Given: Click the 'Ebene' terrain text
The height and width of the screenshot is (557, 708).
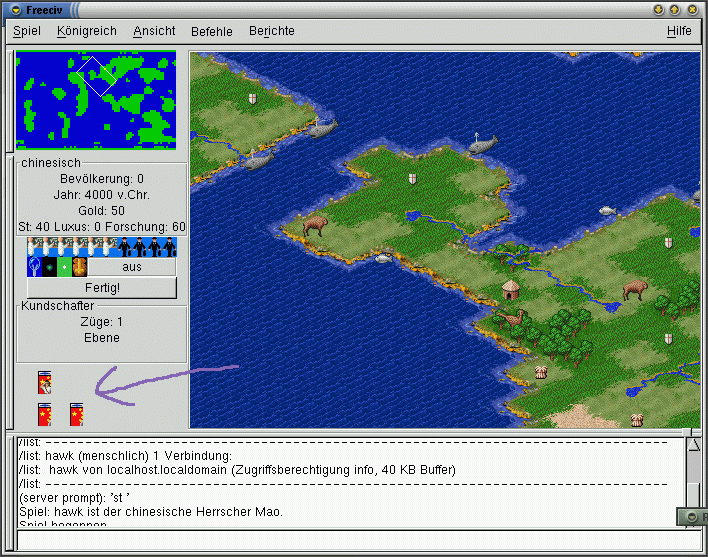Looking at the screenshot, I should (x=102, y=338).
